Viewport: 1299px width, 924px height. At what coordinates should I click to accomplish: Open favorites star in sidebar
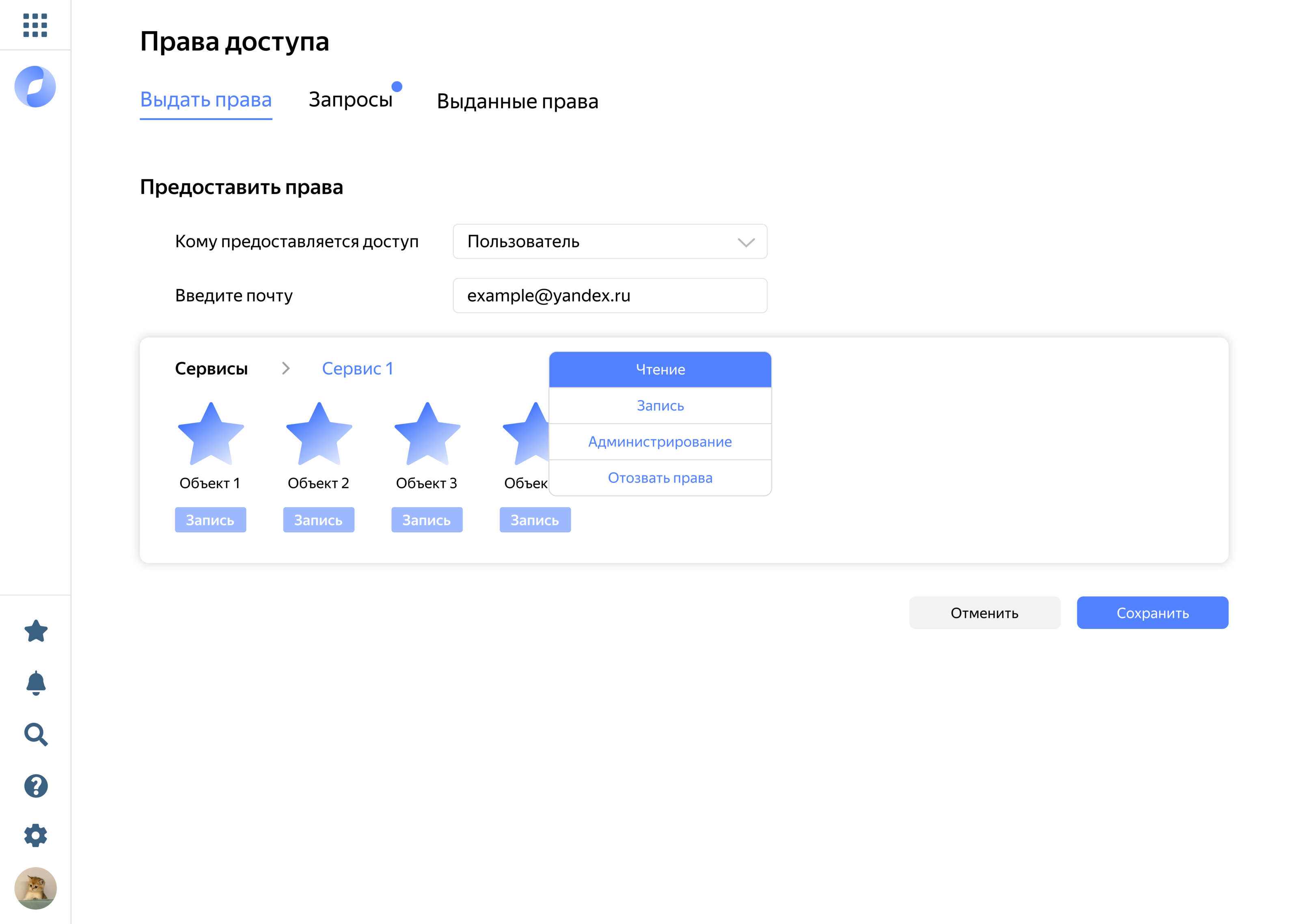(36, 630)
